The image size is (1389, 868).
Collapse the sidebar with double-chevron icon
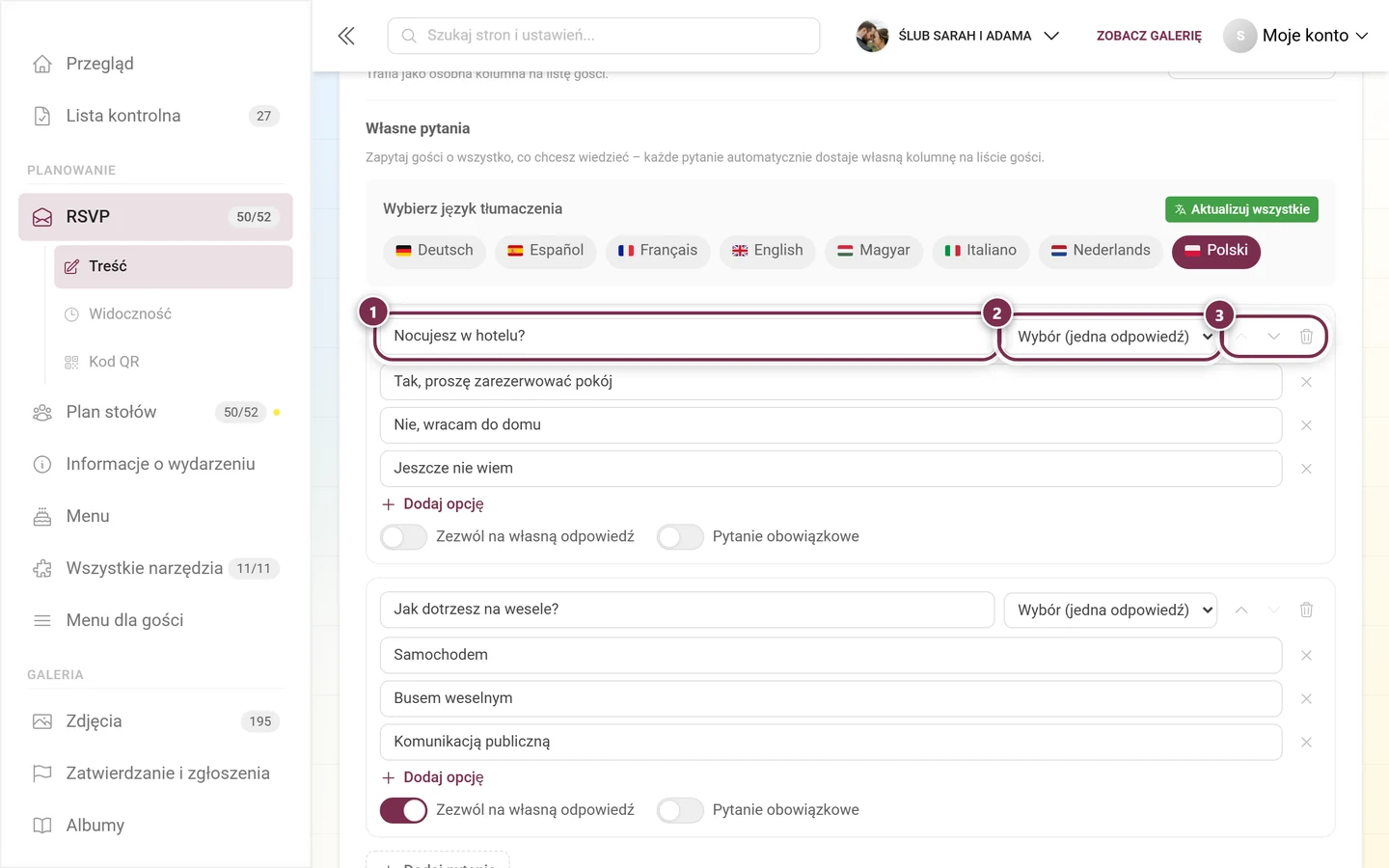[346, 36]
